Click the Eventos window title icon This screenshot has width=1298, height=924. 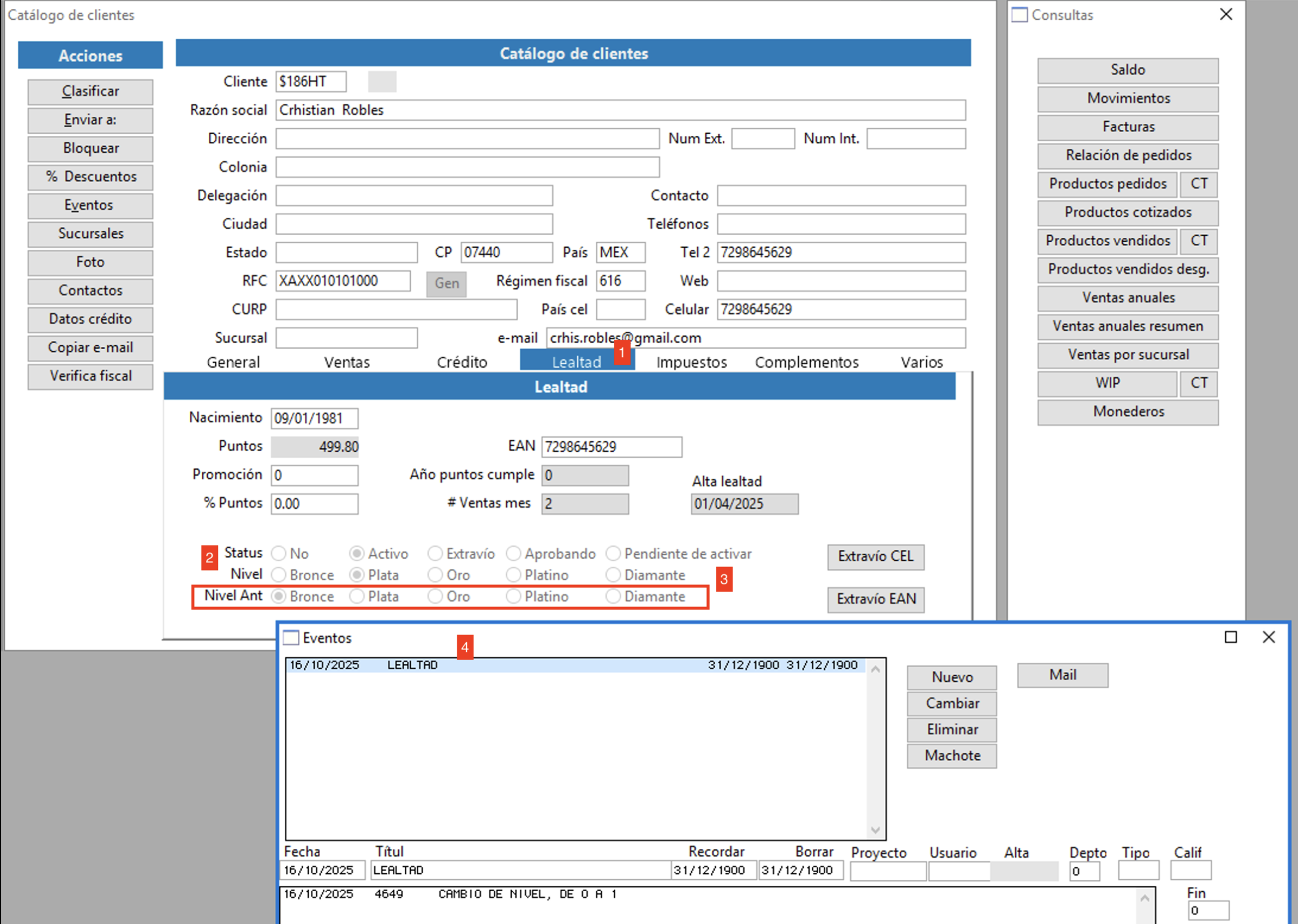click(291, 637)
